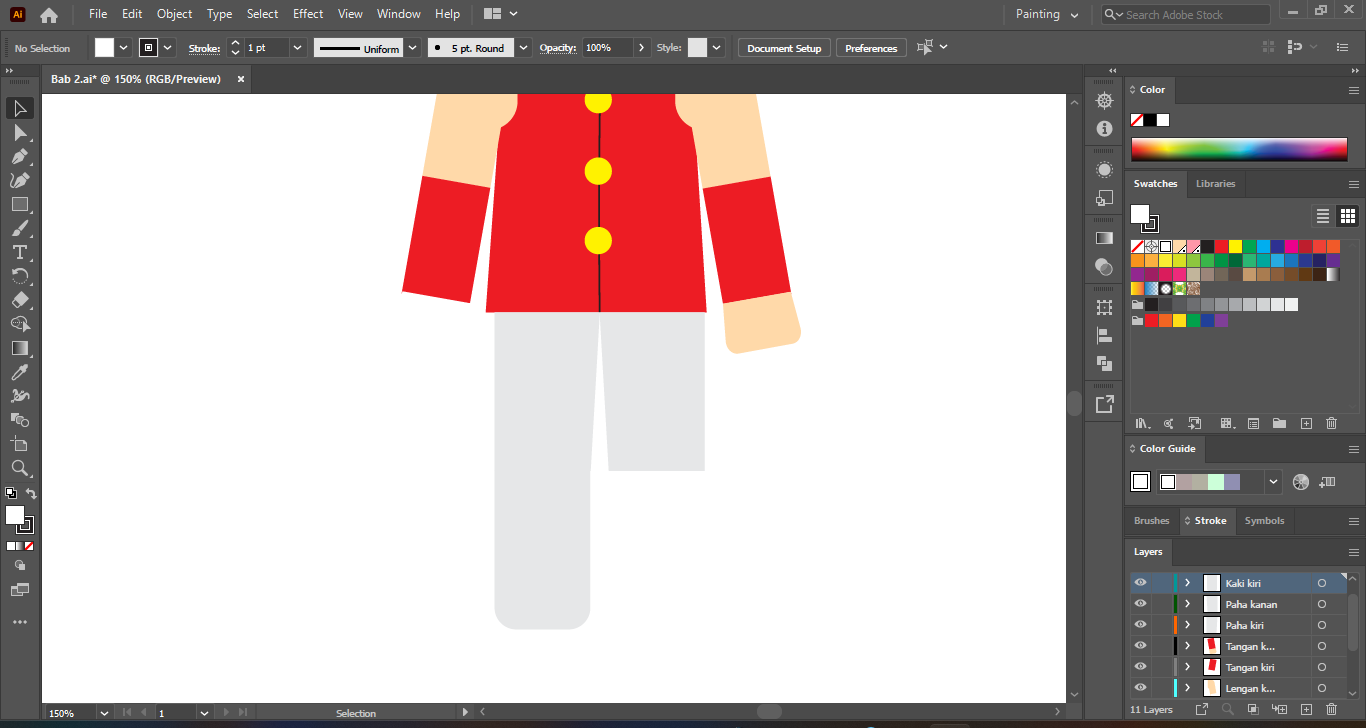The width and height of the screenshot is (1366, 728).
Task: Select the Eraser tool
Action: click(19, 300)
